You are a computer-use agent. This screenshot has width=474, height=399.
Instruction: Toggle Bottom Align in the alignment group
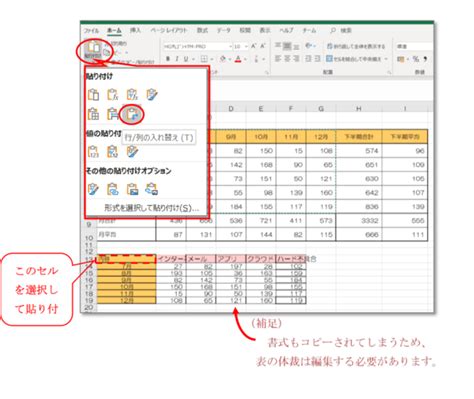pos(296,46)
